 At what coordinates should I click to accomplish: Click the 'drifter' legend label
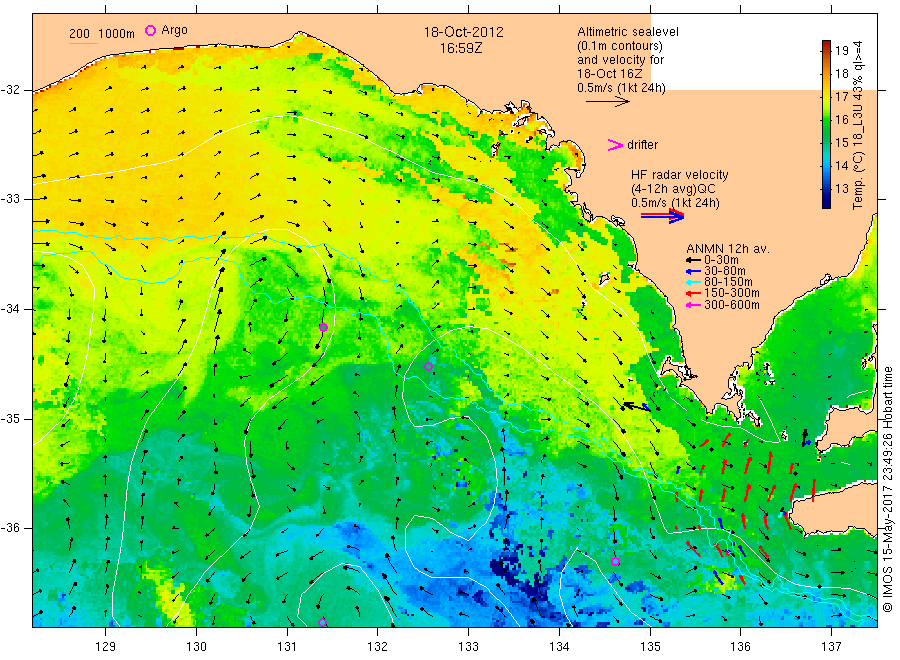pyautogui.click(x=642, y=145)
